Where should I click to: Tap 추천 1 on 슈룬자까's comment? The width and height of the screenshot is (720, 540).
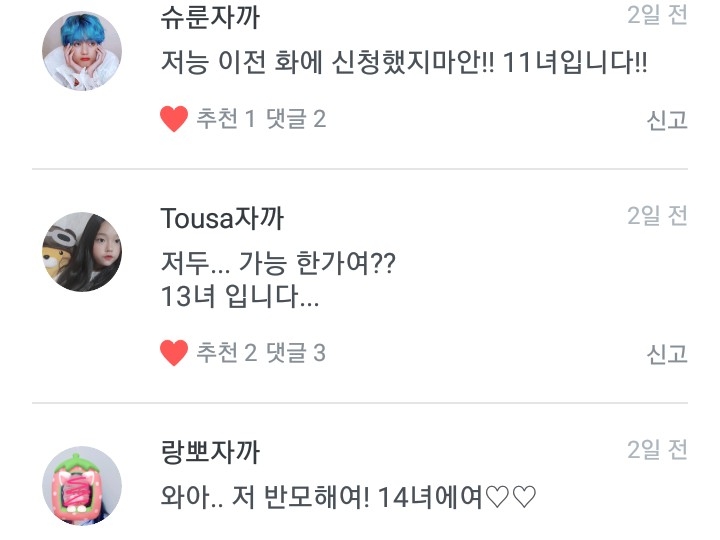[x=226, y=120]
